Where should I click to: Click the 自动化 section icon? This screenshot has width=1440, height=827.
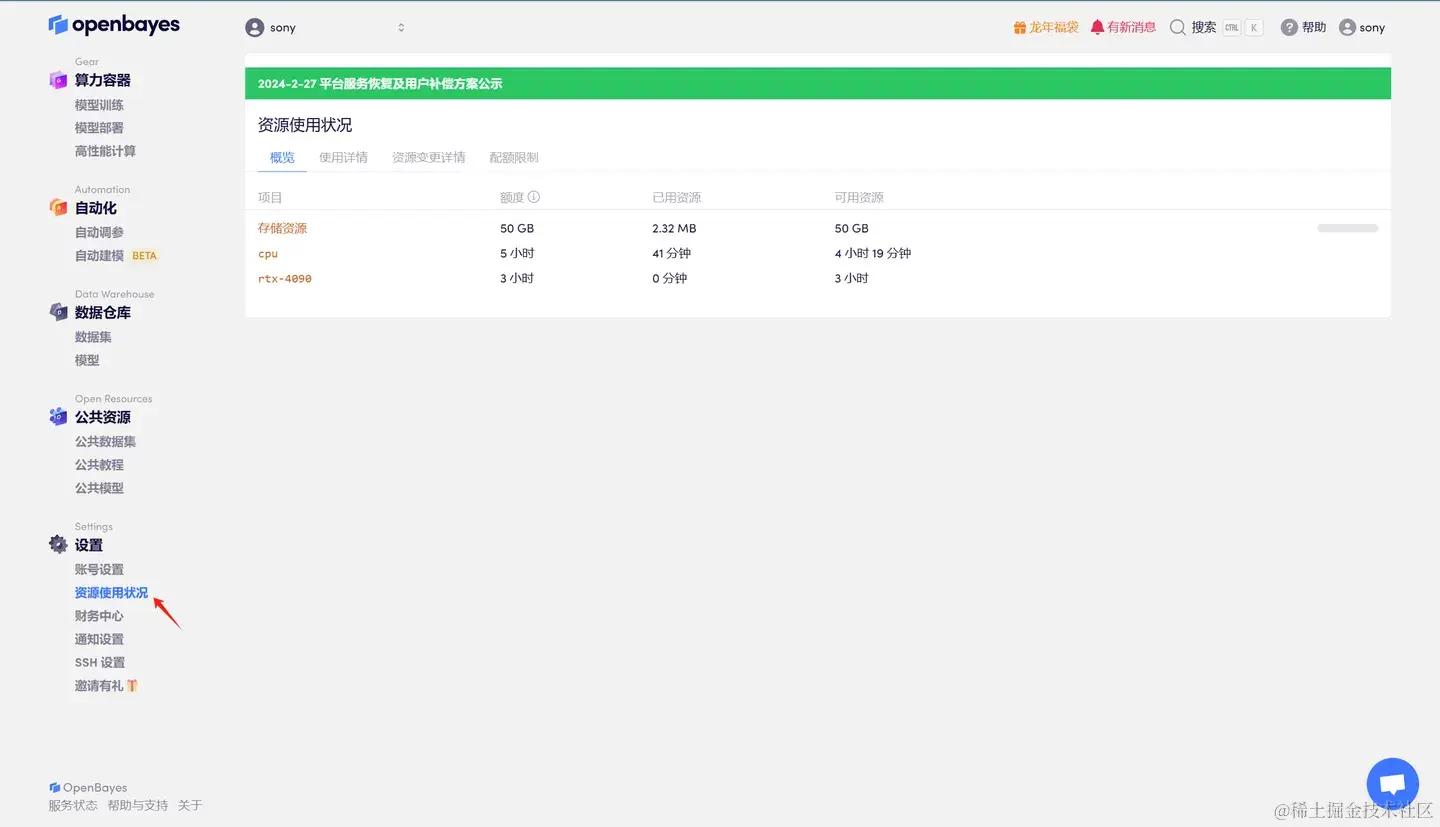click(x=58, y=208)
